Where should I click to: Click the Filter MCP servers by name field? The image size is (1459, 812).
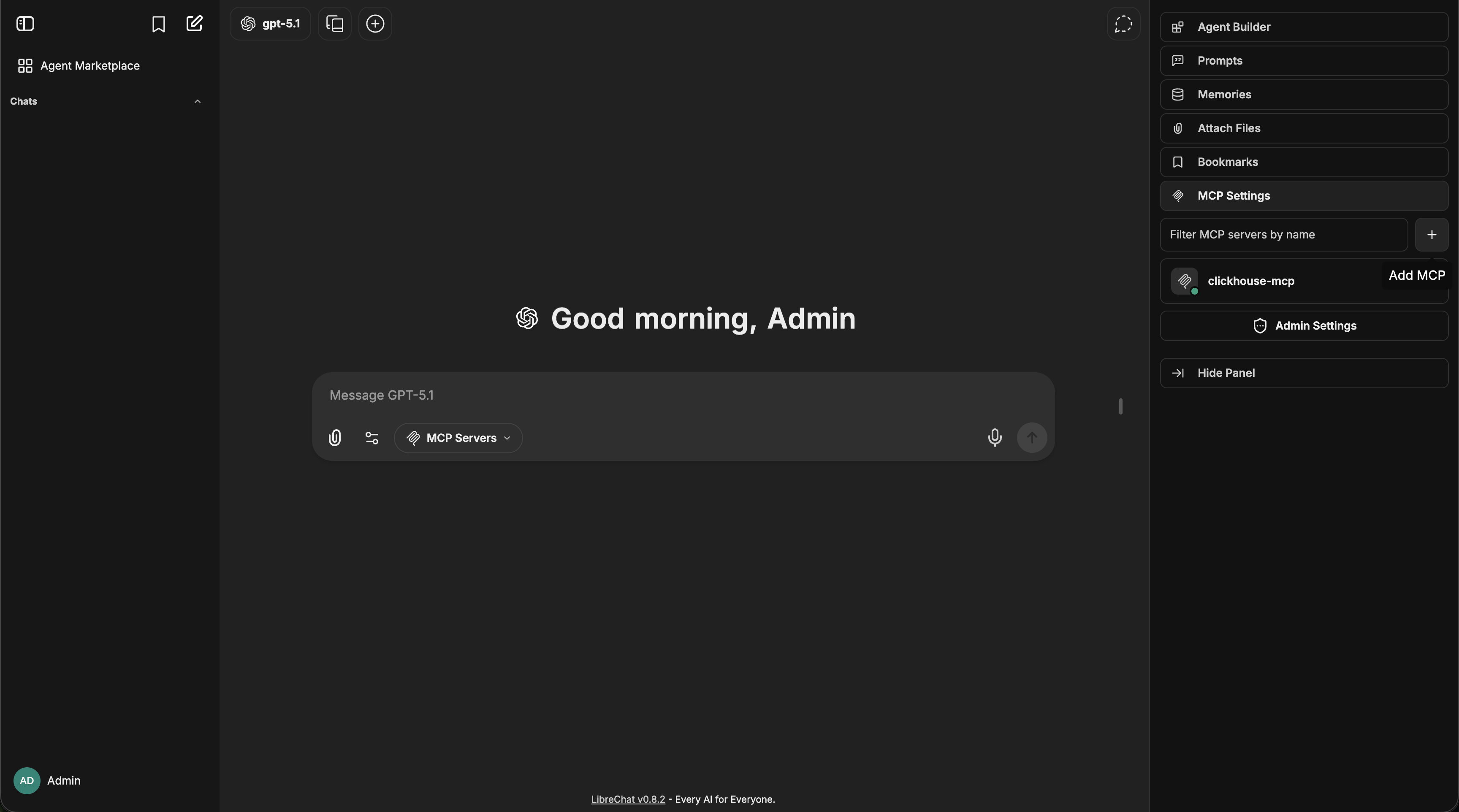pyautogui.click(x=1283, y=234)
